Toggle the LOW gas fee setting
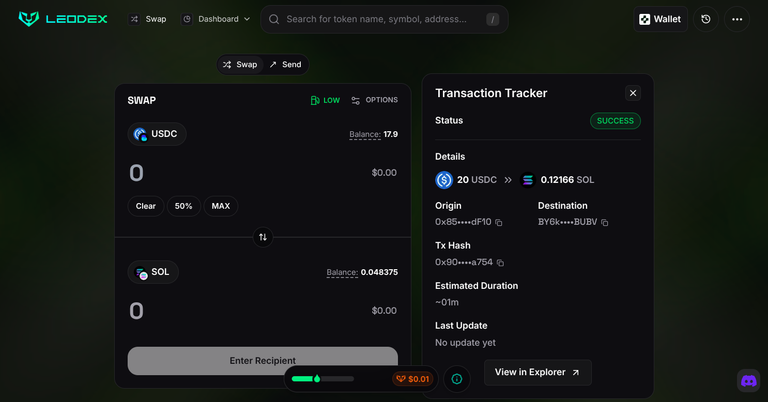The image size is (768, 402). click(x=325, y=100)
